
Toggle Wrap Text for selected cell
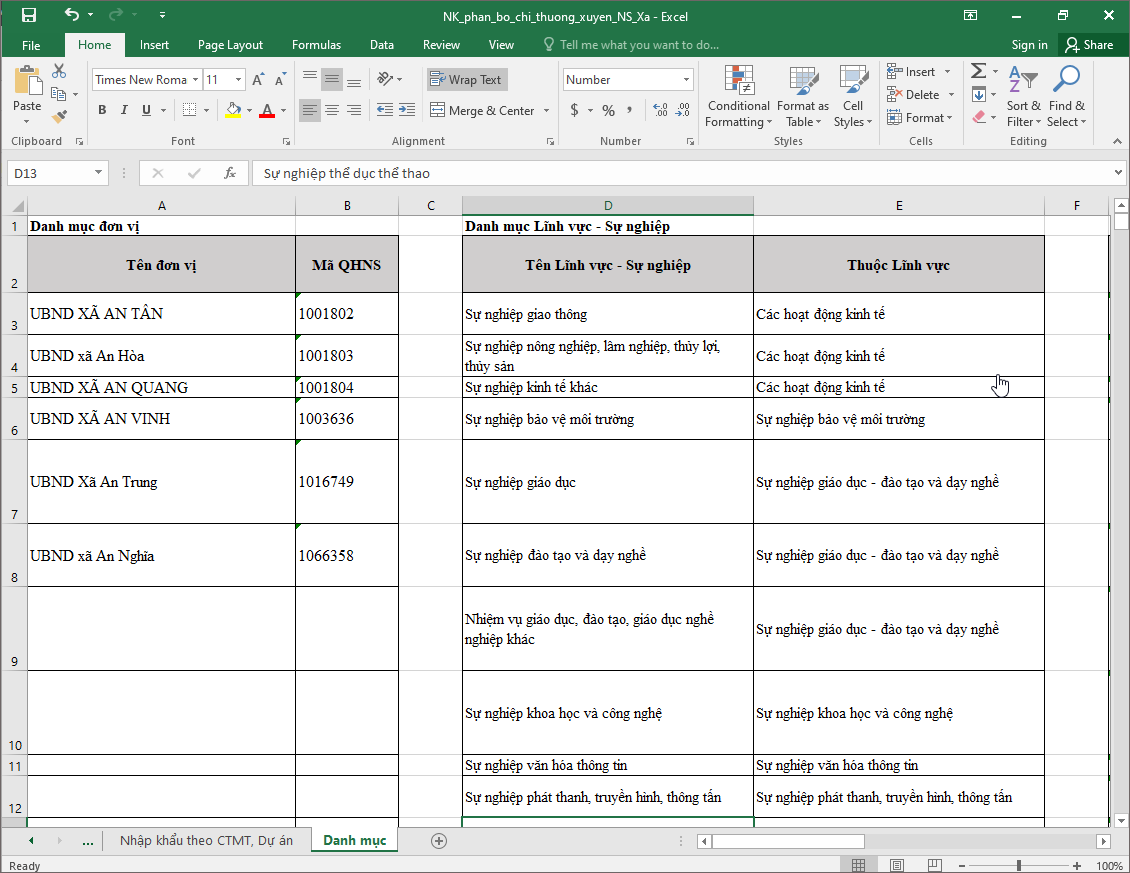coord(466,80)
